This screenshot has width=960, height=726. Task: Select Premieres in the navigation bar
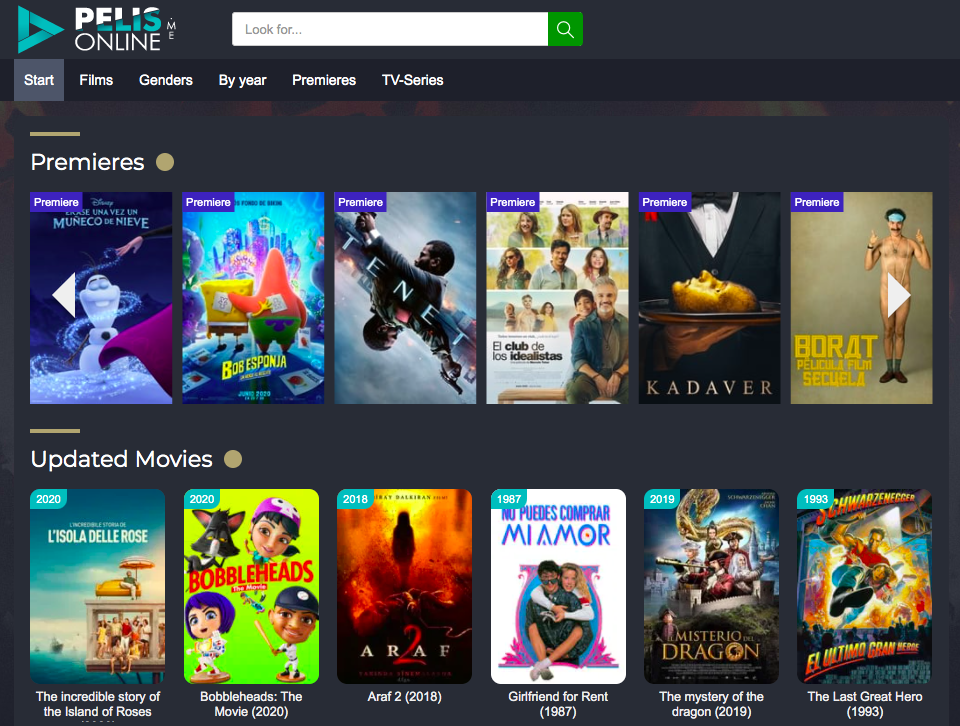tap(324, 80)
